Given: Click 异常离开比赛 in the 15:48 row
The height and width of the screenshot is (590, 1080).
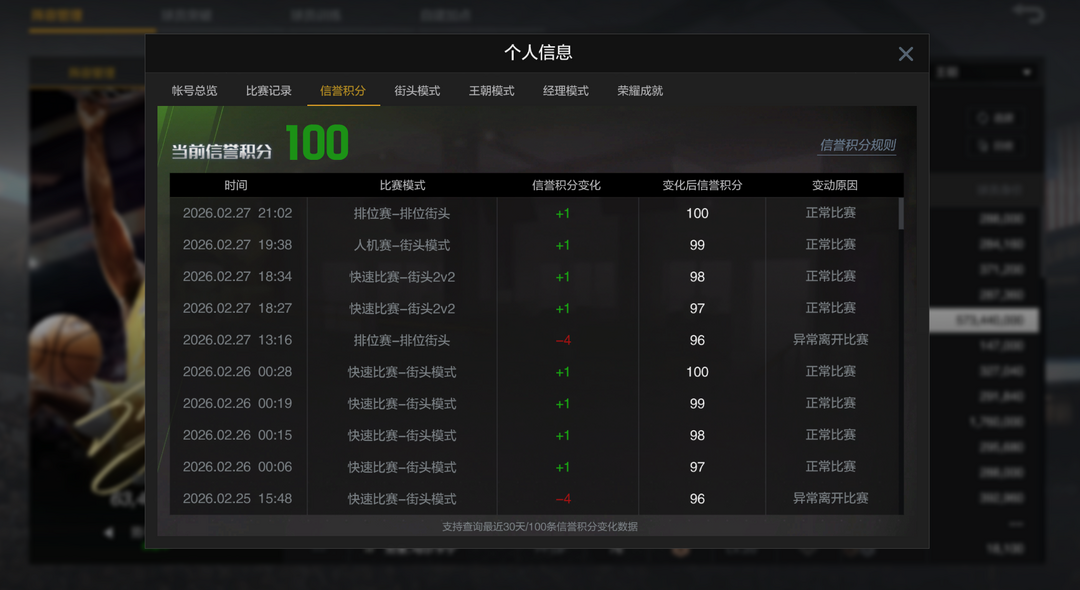Looking at the screenshot, I should click(831, 498).
